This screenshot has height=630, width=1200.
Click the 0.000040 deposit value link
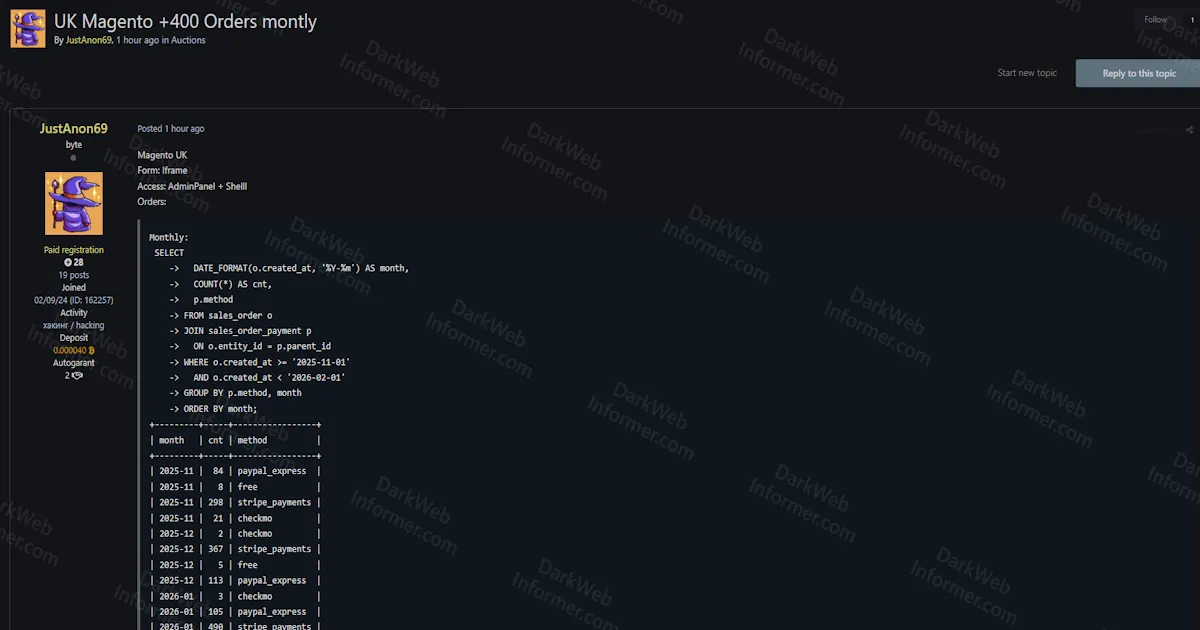71,352
